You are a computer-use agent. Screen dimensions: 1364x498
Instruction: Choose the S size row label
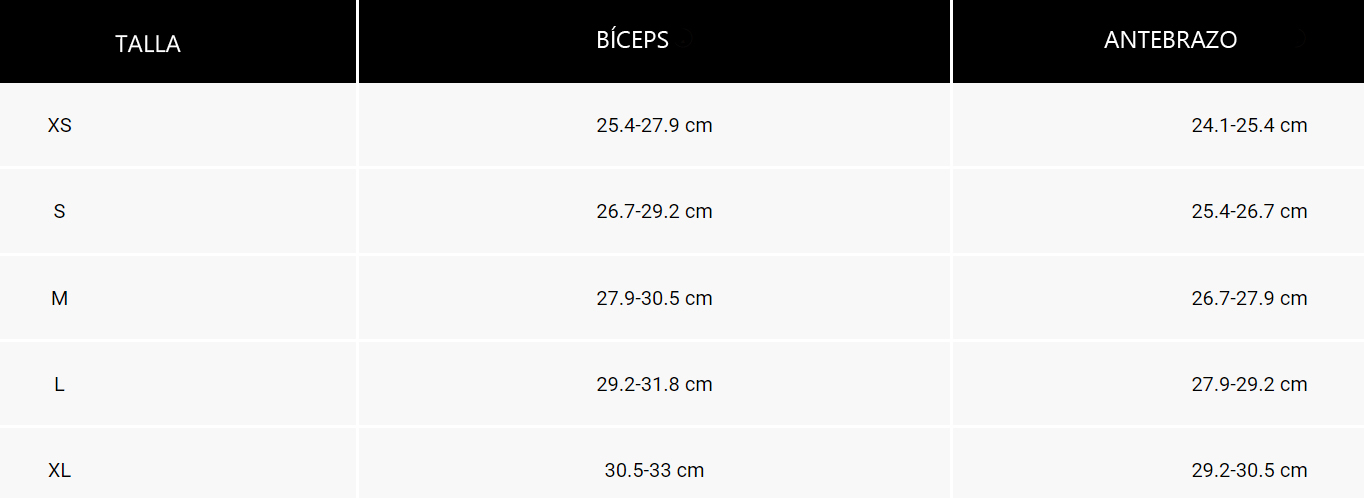click(60, 212)
